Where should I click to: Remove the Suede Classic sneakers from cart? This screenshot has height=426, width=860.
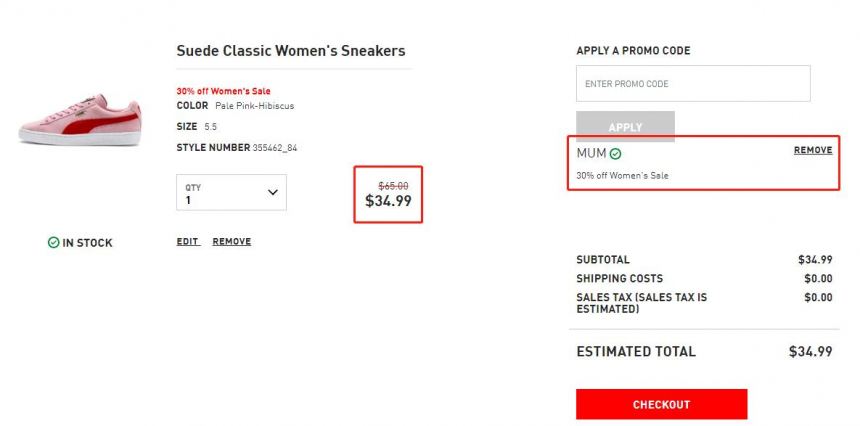(232, 241)
